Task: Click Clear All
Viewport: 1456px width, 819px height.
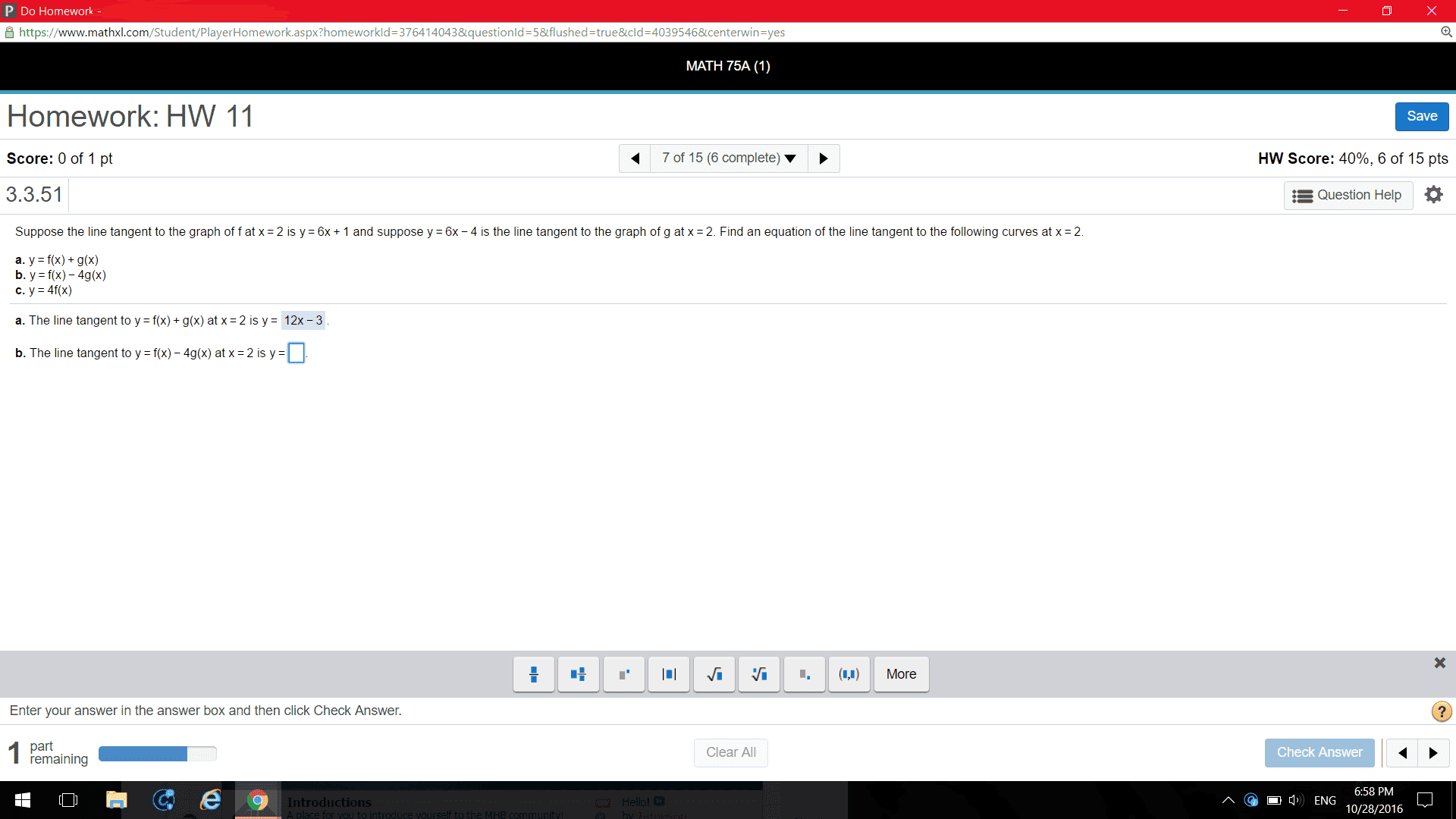Action: tap(730, 752)
